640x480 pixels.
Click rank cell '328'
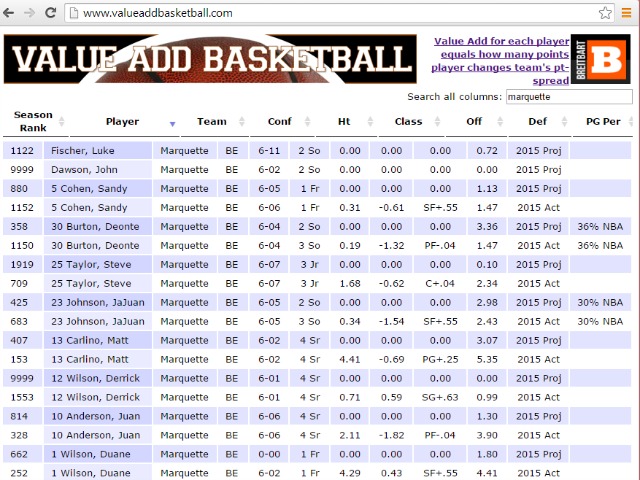[x=22, y=435]
